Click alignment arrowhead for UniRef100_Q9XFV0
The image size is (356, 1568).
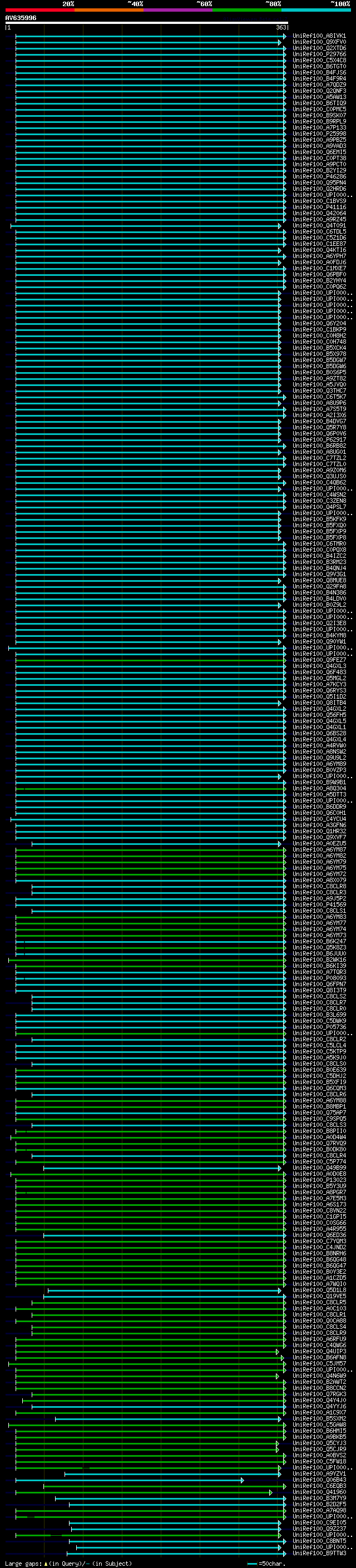pyautogui.click(x=280, y=43)
